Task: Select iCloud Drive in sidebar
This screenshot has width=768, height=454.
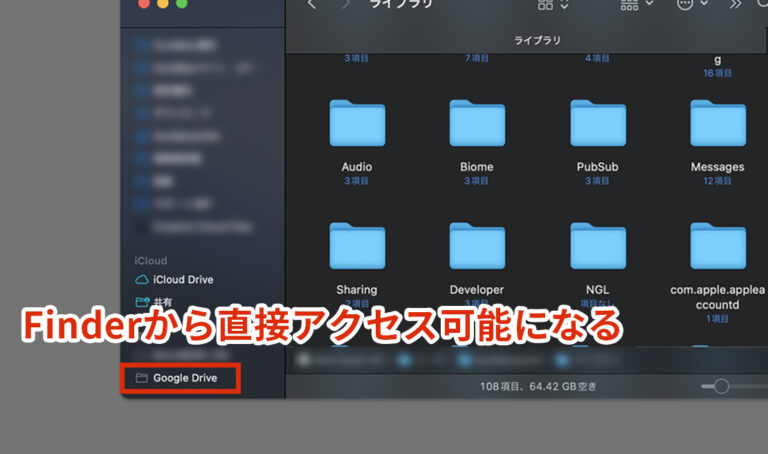Action: (175, 280)
